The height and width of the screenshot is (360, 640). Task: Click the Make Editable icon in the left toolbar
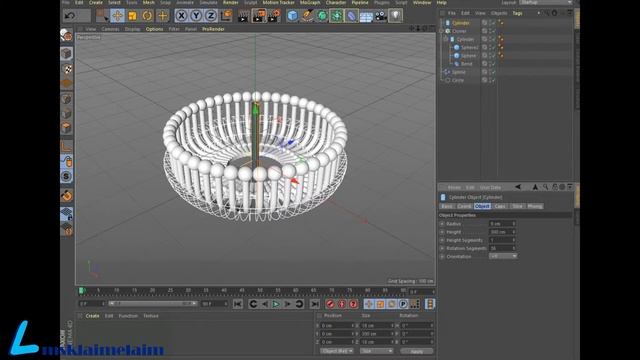(67, 36)
